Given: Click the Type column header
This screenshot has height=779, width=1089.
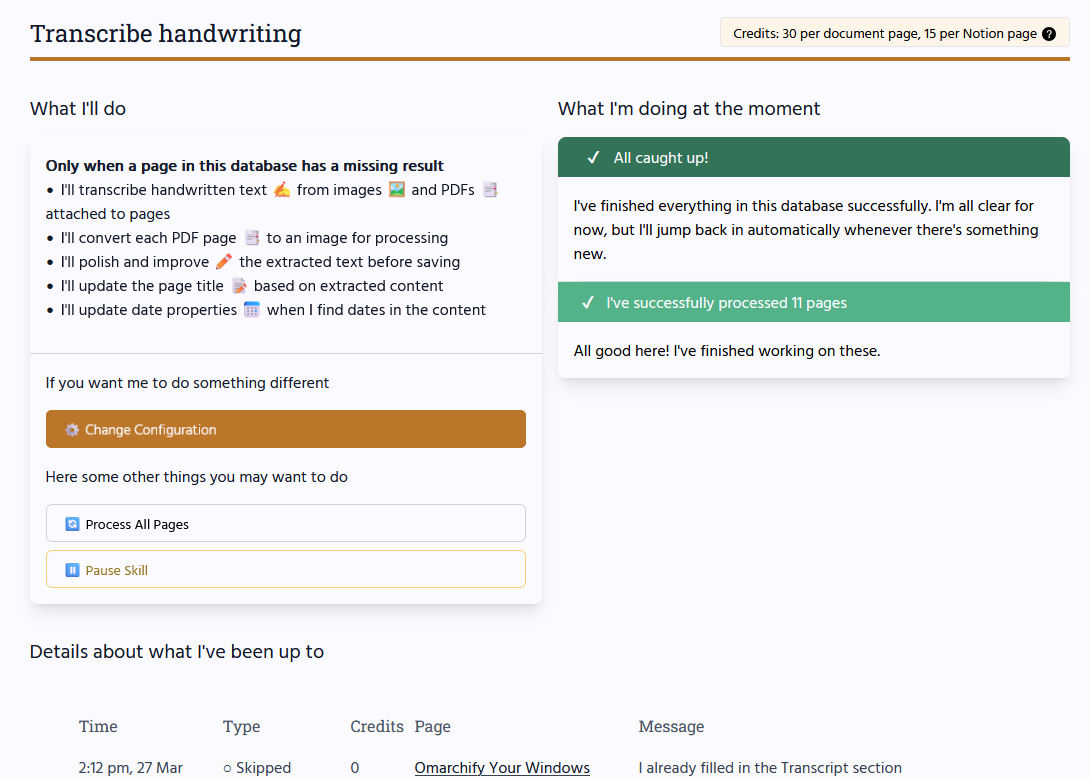Looking at the screenshot, I should point(241,727).
